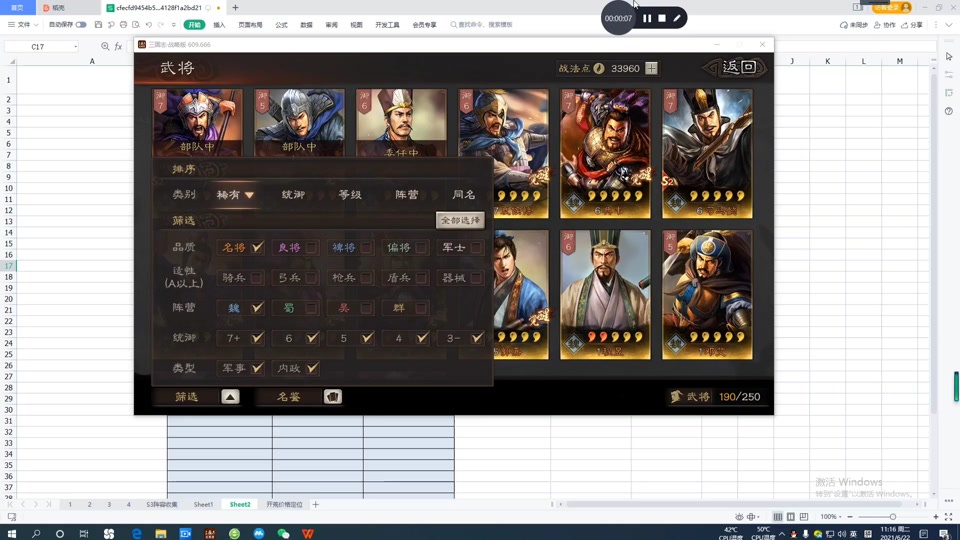Open the cell name box dropdown

tap(75, 47)
